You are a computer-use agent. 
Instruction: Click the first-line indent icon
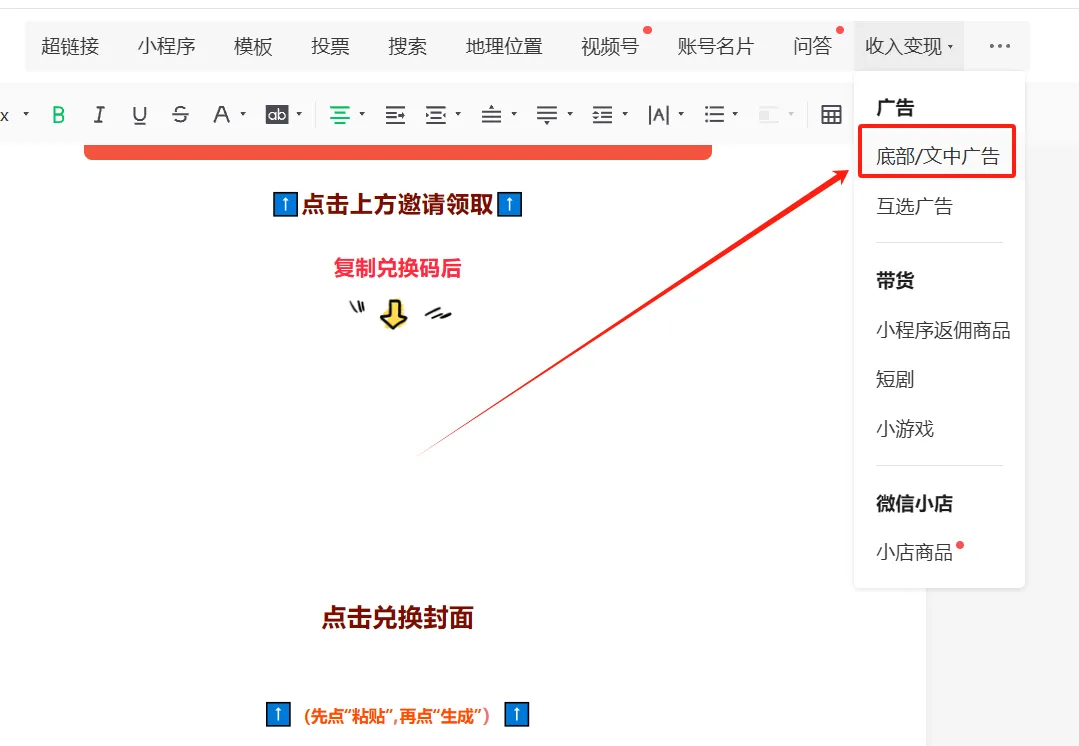(395, 115)
